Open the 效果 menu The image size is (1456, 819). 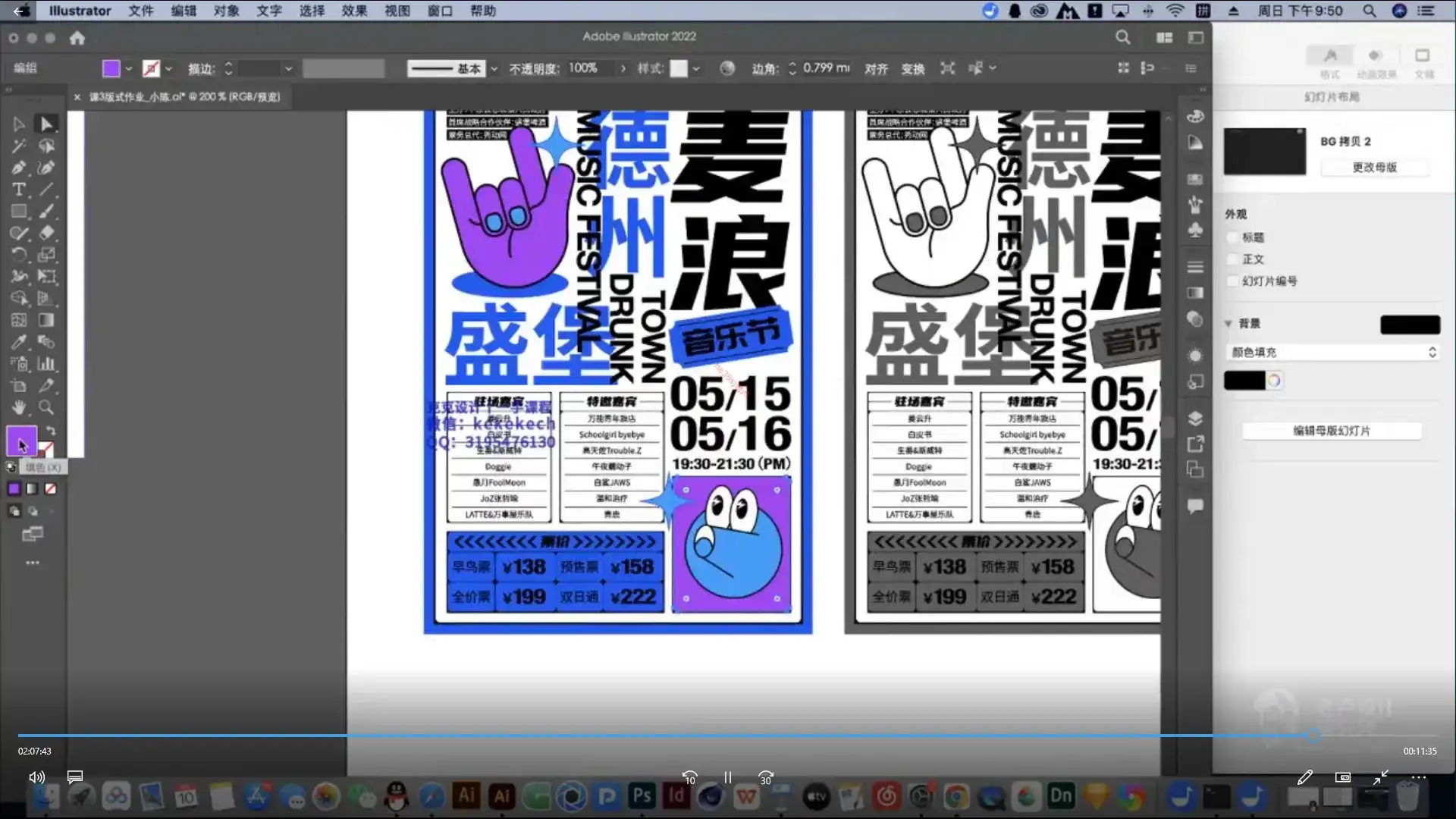point(354,11)
